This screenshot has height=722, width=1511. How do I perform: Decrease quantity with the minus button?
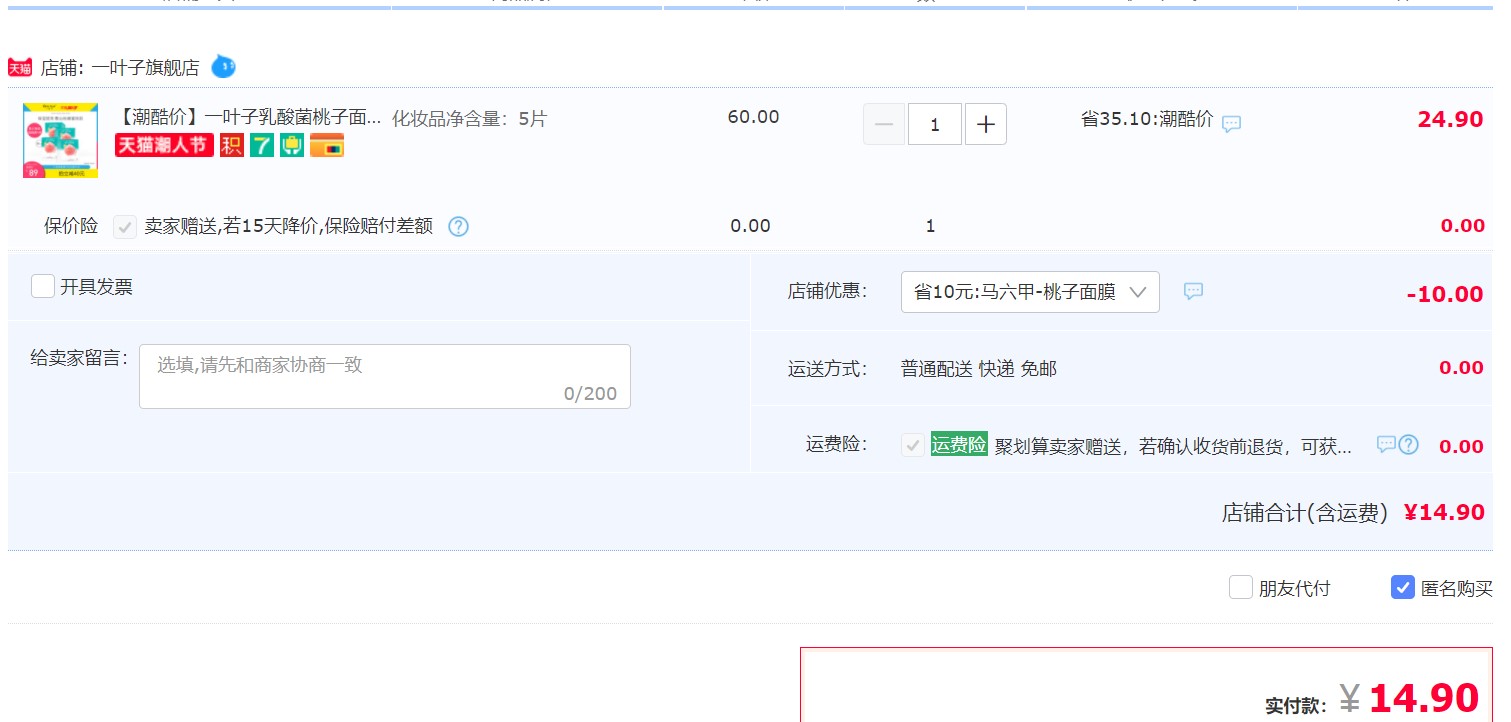[x=884, y=124]
